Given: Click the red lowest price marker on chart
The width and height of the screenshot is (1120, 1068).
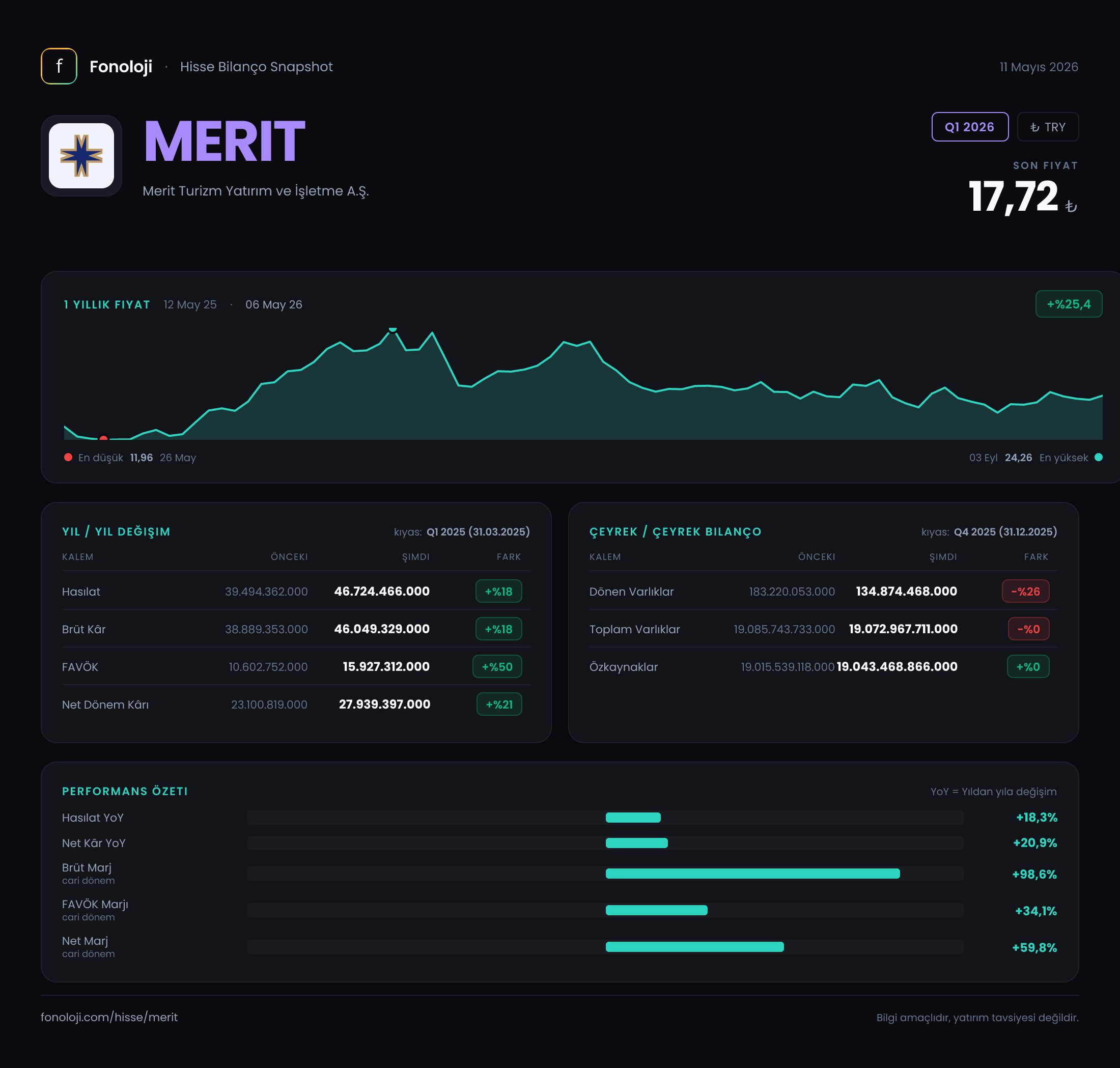Looking at the screenshot, I should point(103,438).
